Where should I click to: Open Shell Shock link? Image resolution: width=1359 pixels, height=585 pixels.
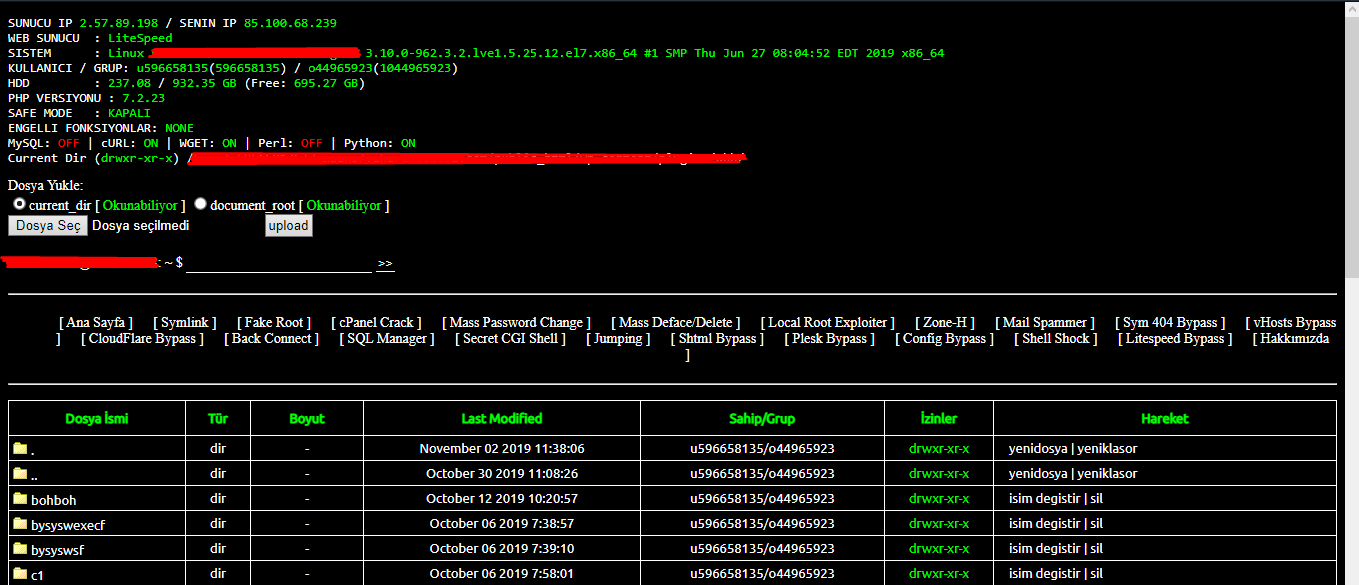click(1056, 339)
